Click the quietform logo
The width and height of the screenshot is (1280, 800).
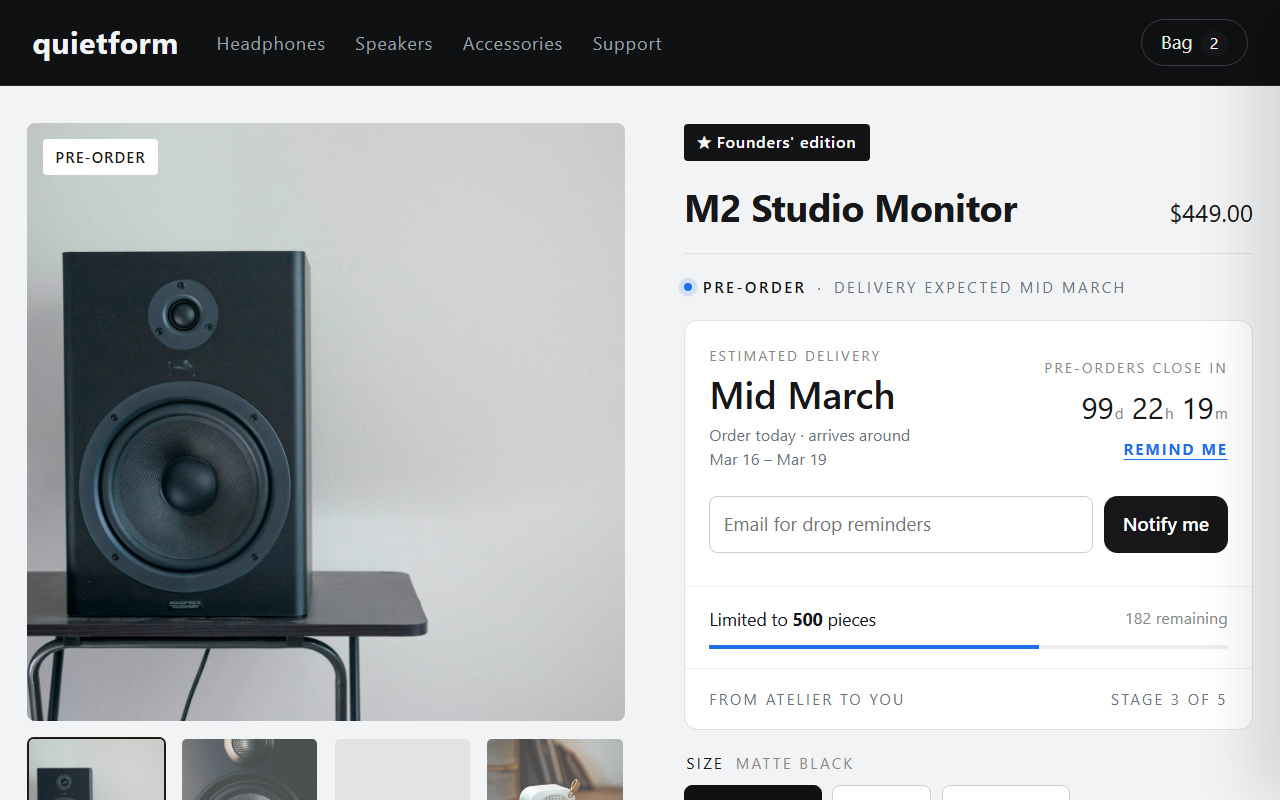105,44
